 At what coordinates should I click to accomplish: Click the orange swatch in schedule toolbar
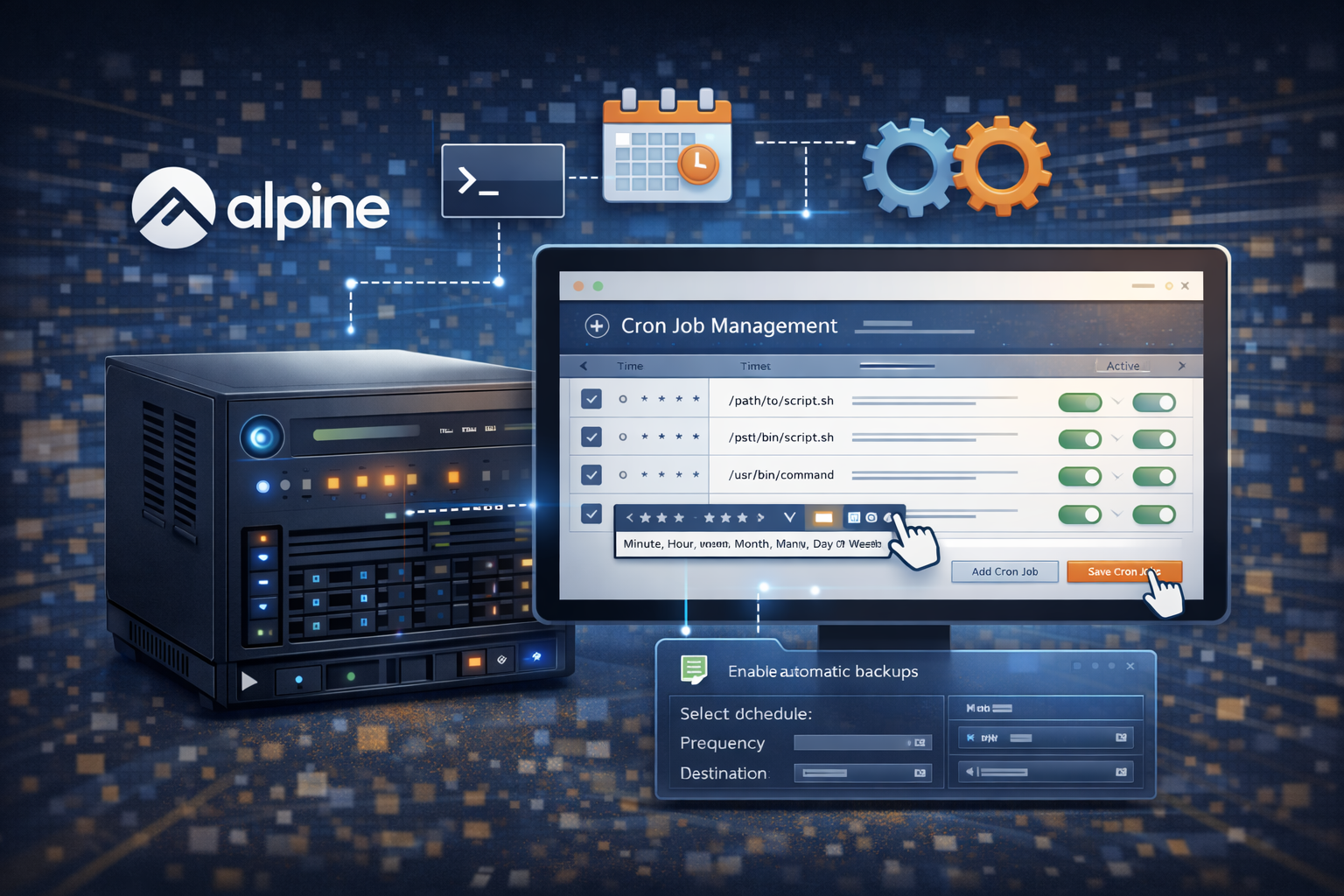(823, 518)
